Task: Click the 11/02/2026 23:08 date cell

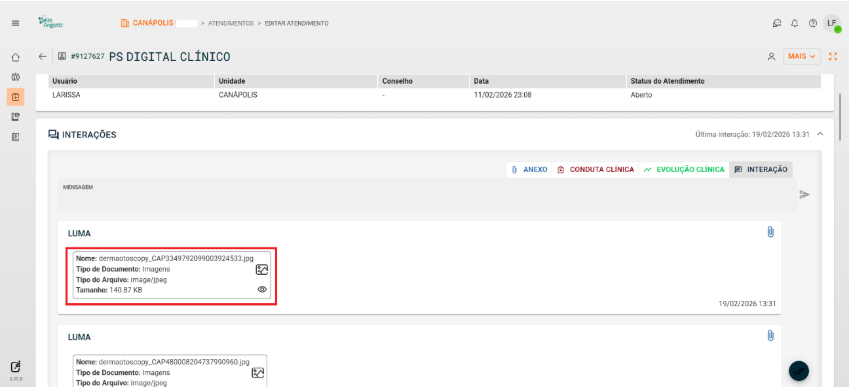Action: click(x=502, y=95)
